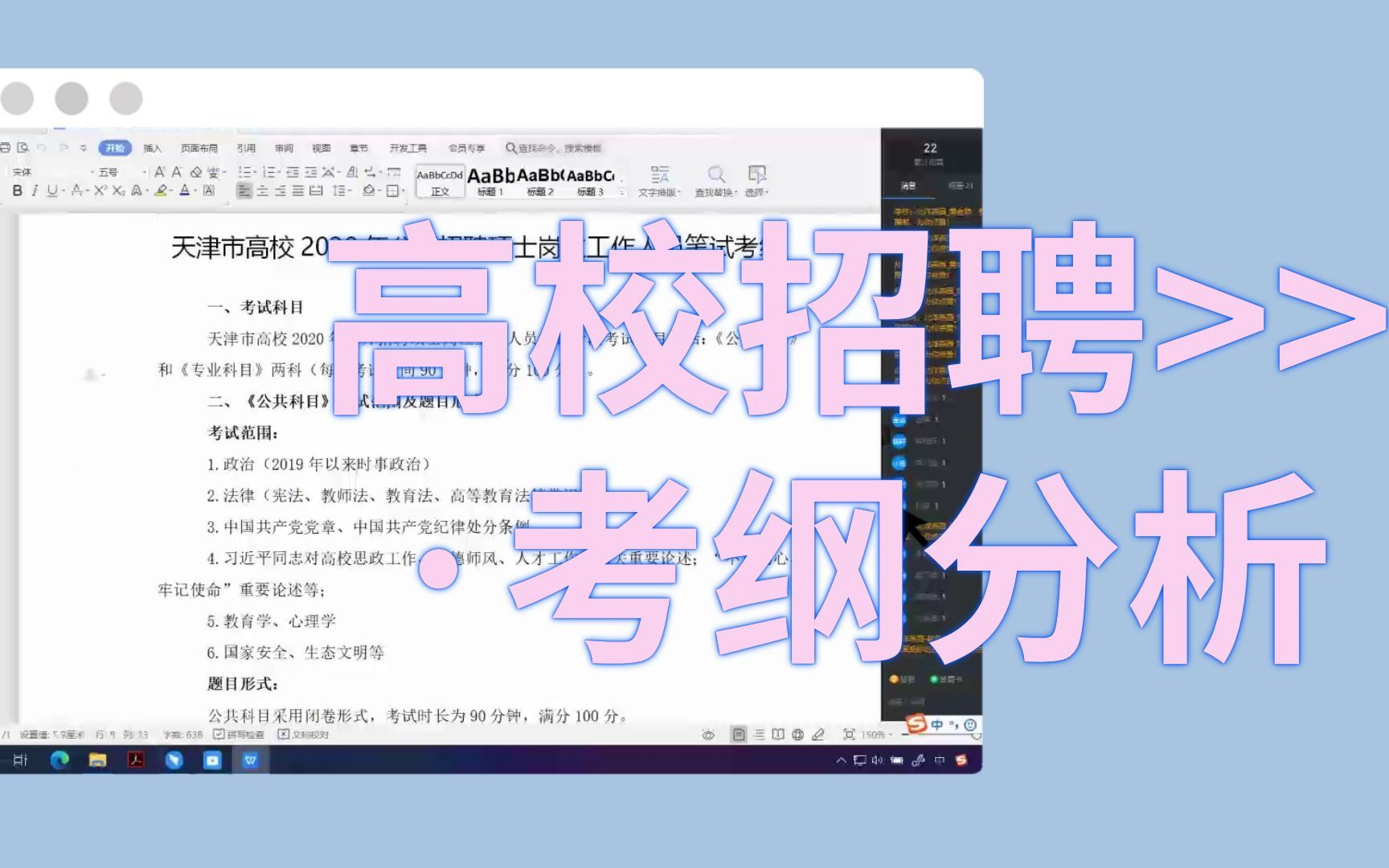Screen dimensions: 1389x868
Task: Open the 引用 ribbon tab
Action: click(246, 148)
